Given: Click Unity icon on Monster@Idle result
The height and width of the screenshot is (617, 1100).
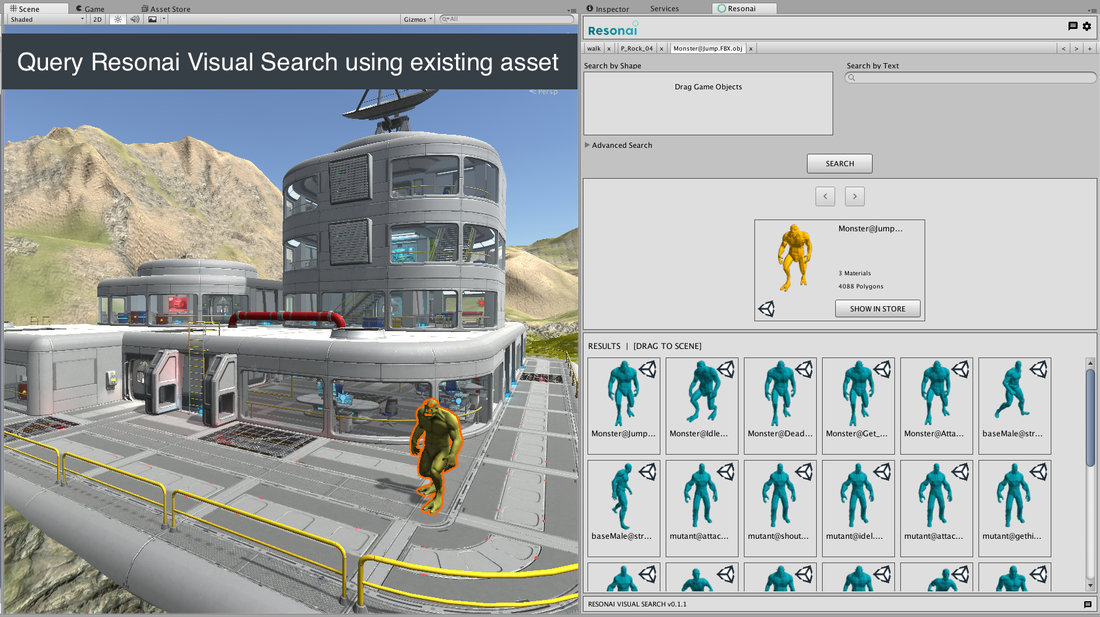Looking at the screenshot, I should coord(726,369).
